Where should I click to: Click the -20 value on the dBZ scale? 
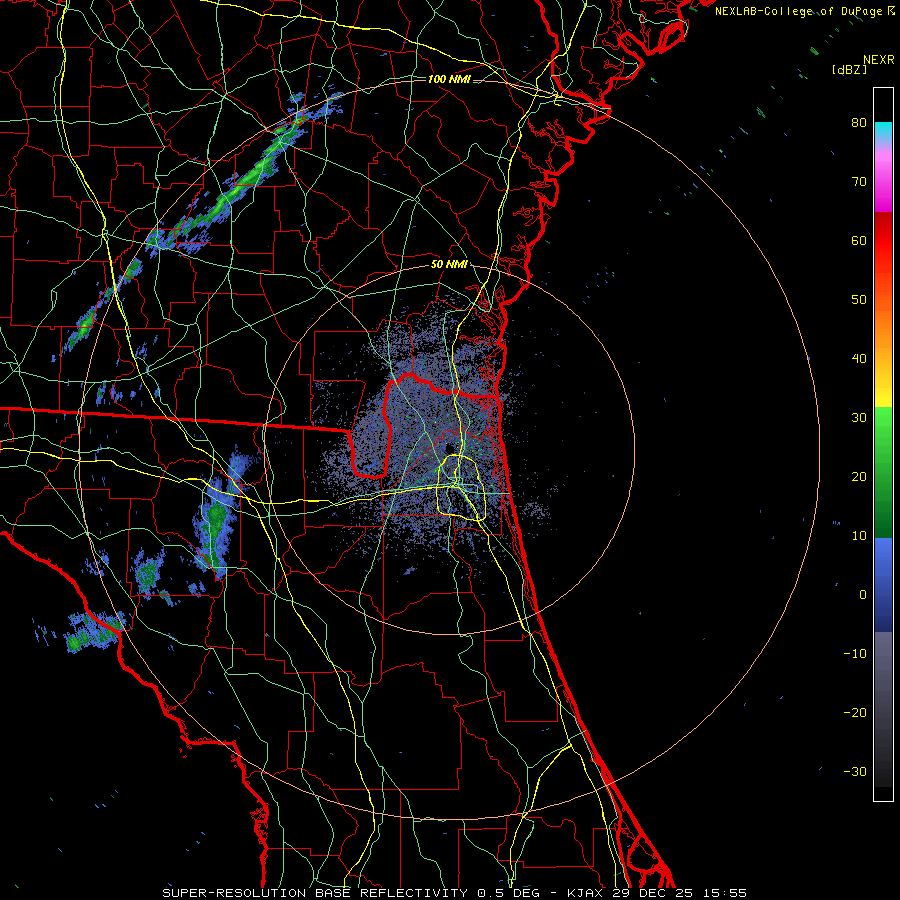(x=855, y=712)
